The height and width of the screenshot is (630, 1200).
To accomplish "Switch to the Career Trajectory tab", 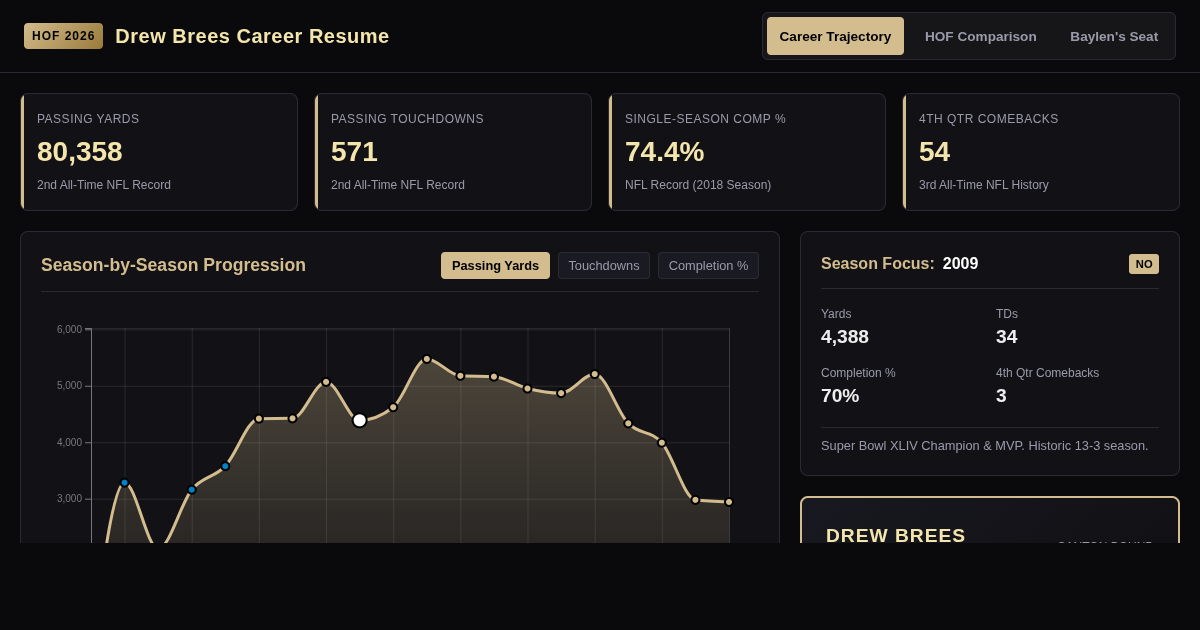I will click(835, 36).
